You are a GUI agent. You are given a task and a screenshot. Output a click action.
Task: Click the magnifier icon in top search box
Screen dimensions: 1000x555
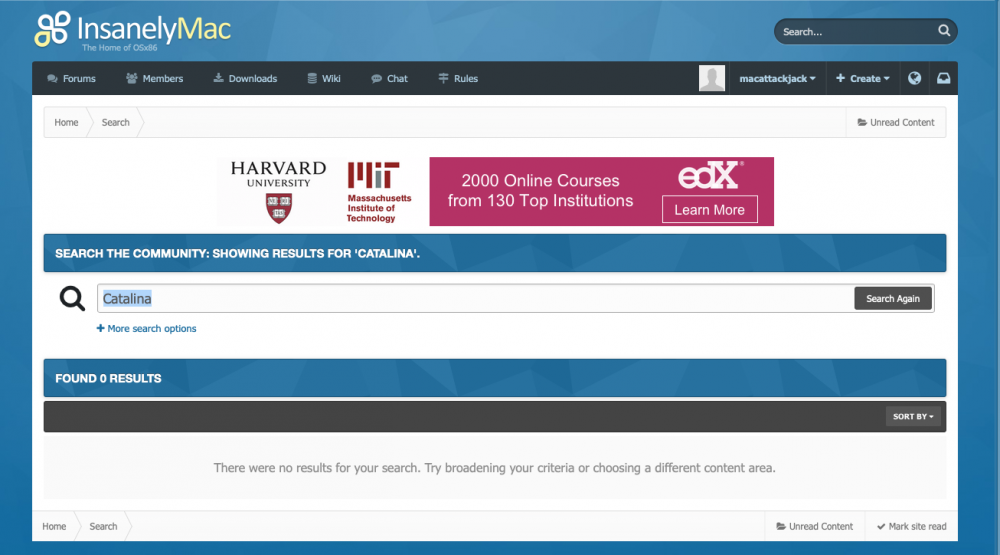(x=944, y=31)
